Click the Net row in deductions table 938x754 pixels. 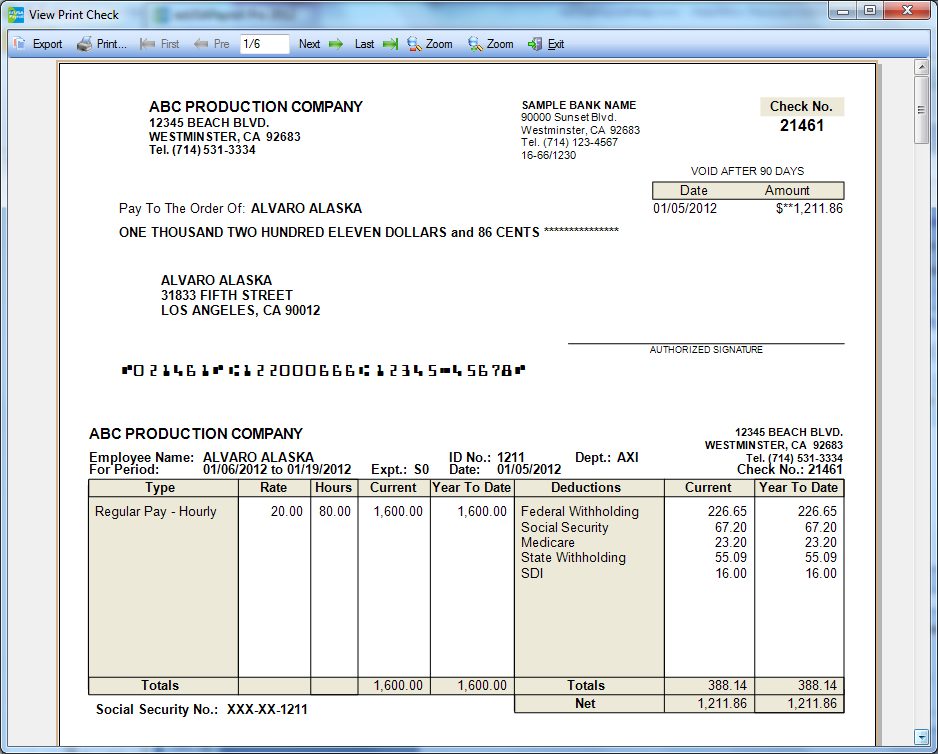tap(586, 704)
